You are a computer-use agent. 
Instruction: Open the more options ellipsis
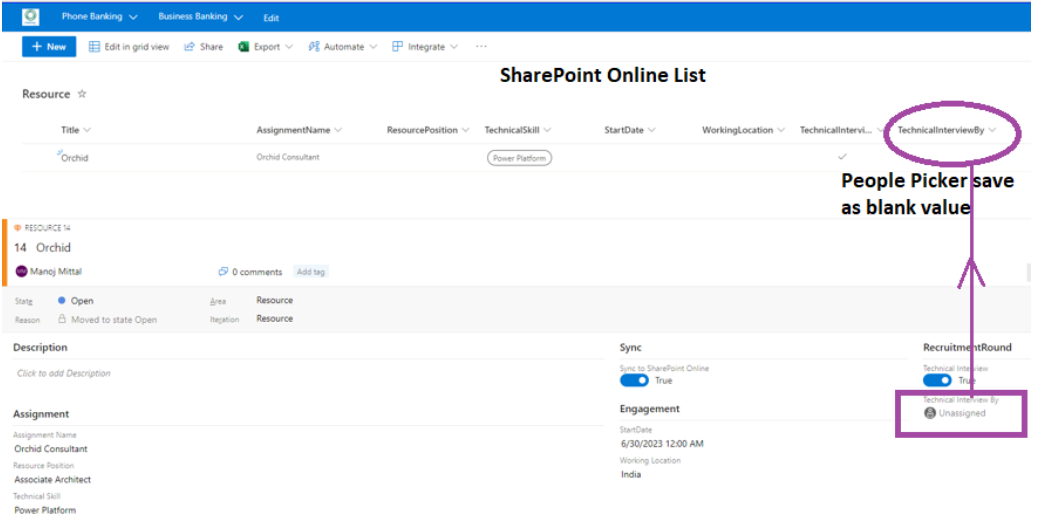pyautogui.click(x=481, y=46)
